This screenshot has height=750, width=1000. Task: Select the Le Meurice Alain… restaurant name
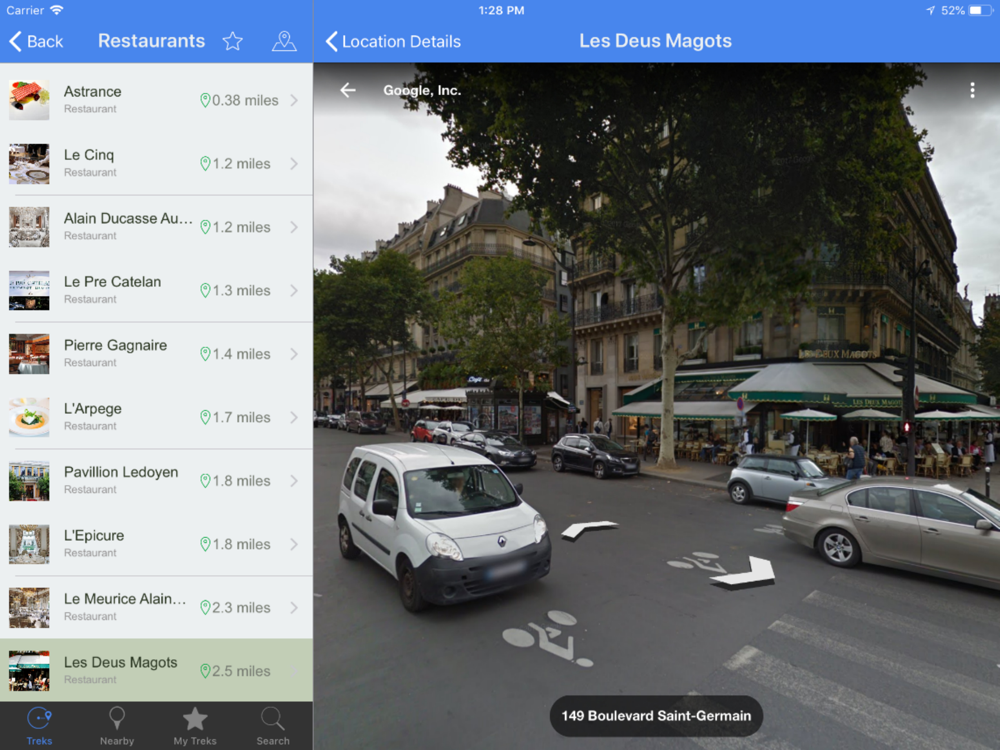(x=125, y=599)
